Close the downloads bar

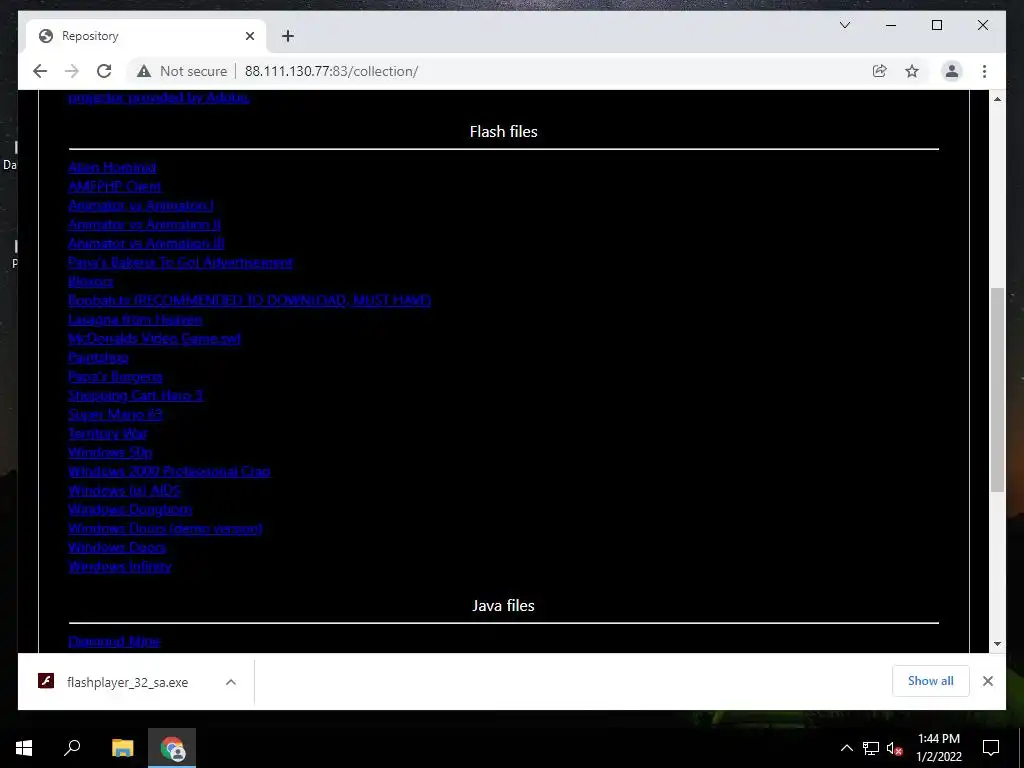pyautogui.click(x=987, y=681)
